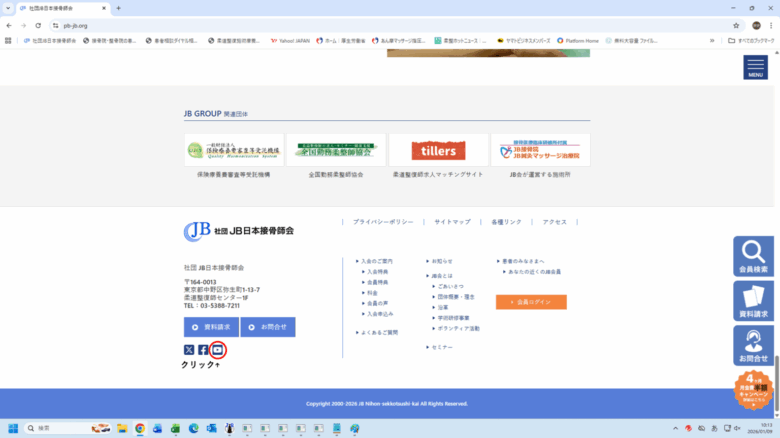Click the よくあるご質問 link
Image resolution: width=780 pixels, height=438 pixels.
tap(379, 332)
